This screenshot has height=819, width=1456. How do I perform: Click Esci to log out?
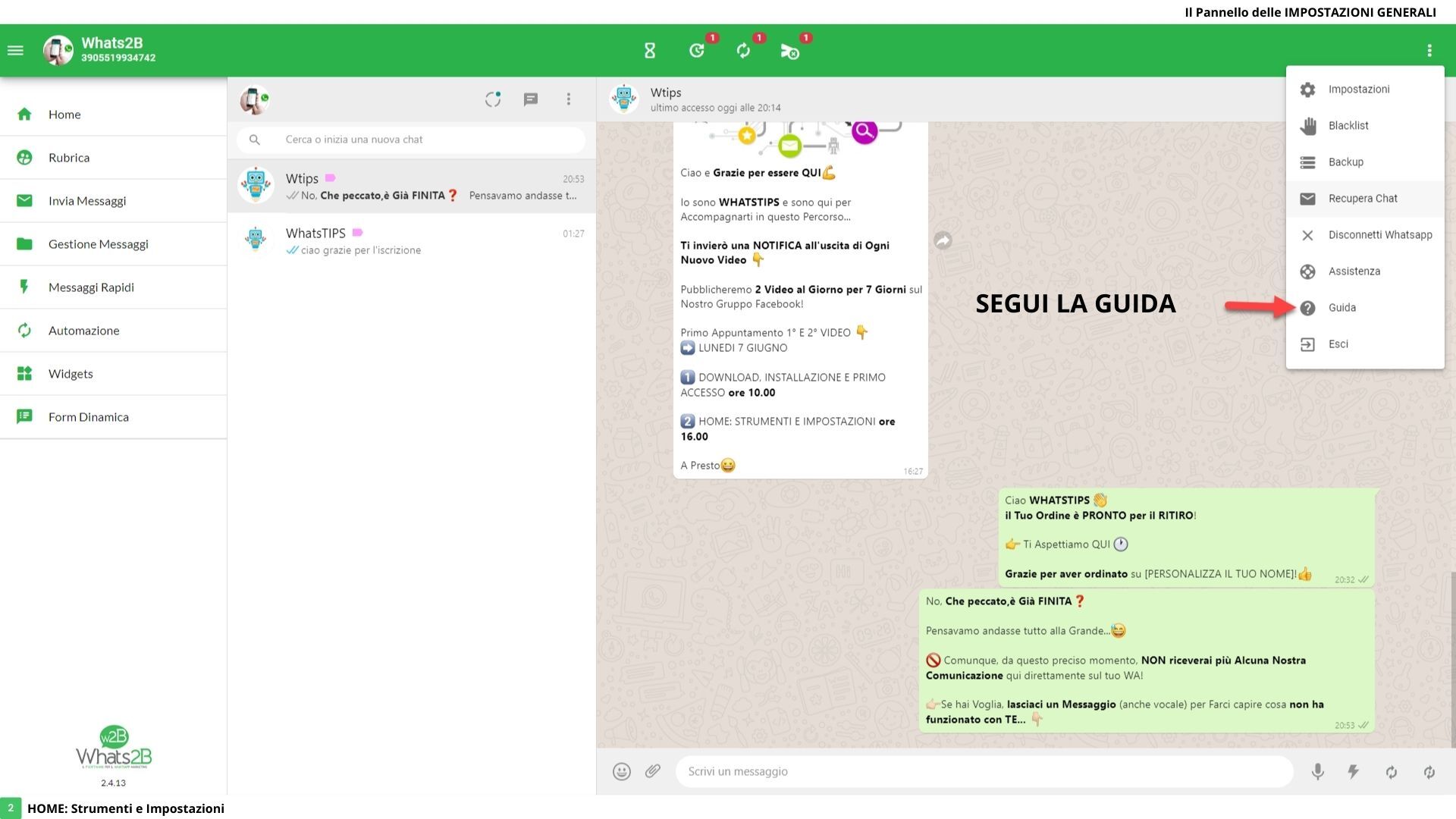pyautogui.click(x=1365, y=344)
